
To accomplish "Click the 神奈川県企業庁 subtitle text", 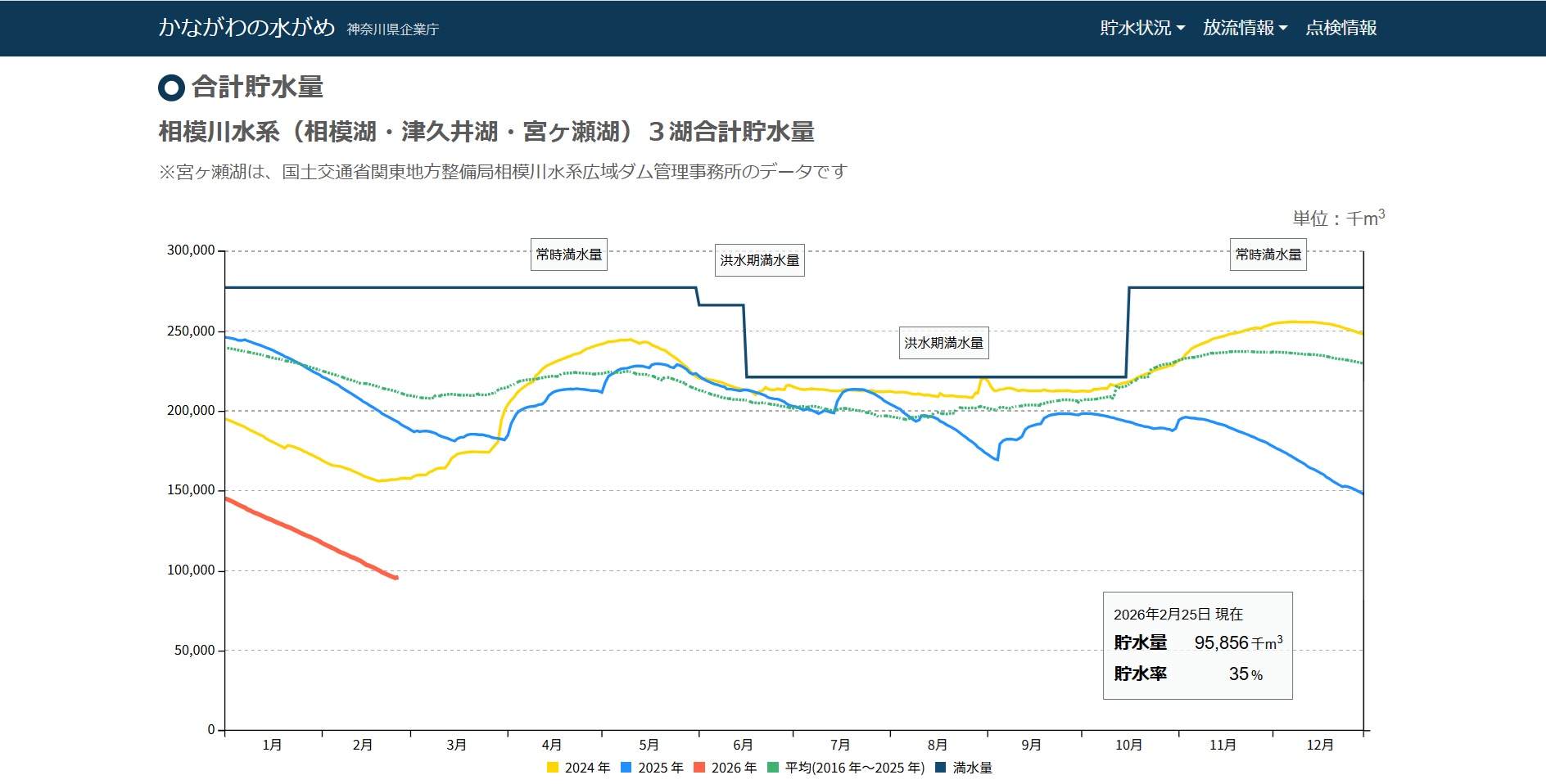I will pos(393,29).
